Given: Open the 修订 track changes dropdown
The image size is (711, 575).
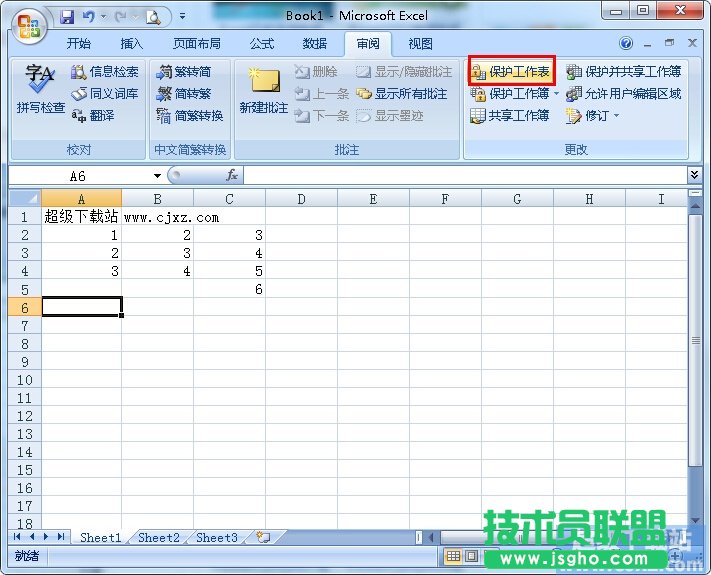Looking at the screenshot, I should point(592,116).
